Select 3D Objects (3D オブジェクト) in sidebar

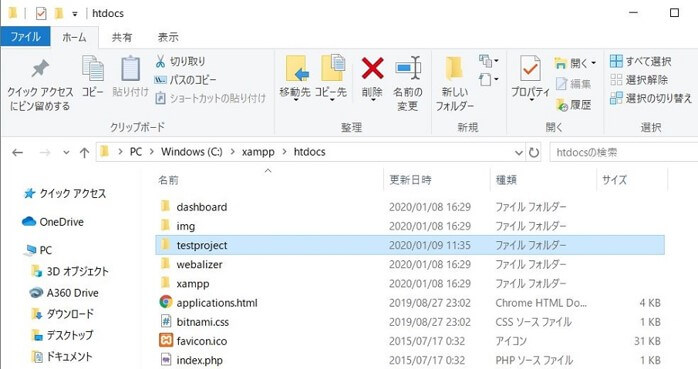[70, 271]
